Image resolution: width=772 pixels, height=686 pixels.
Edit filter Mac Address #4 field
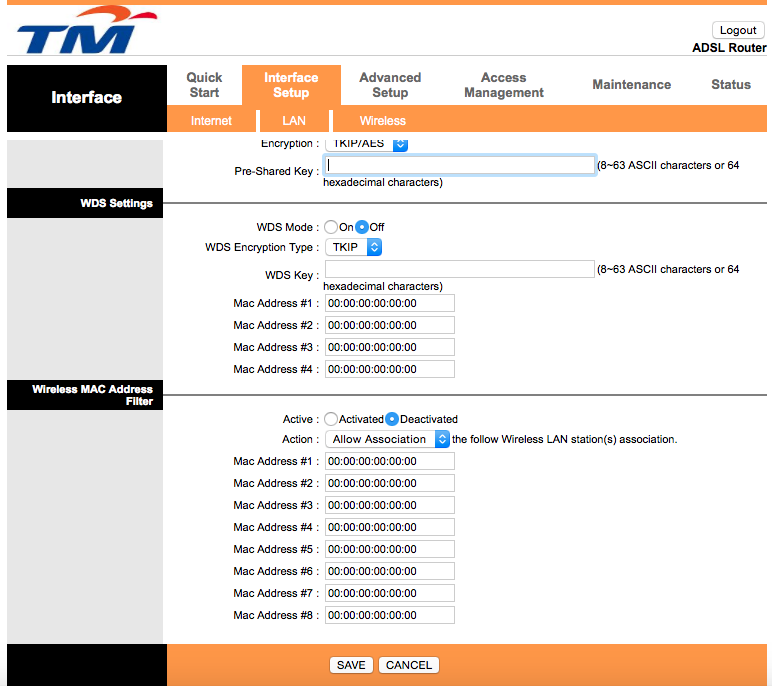[389, 527]
